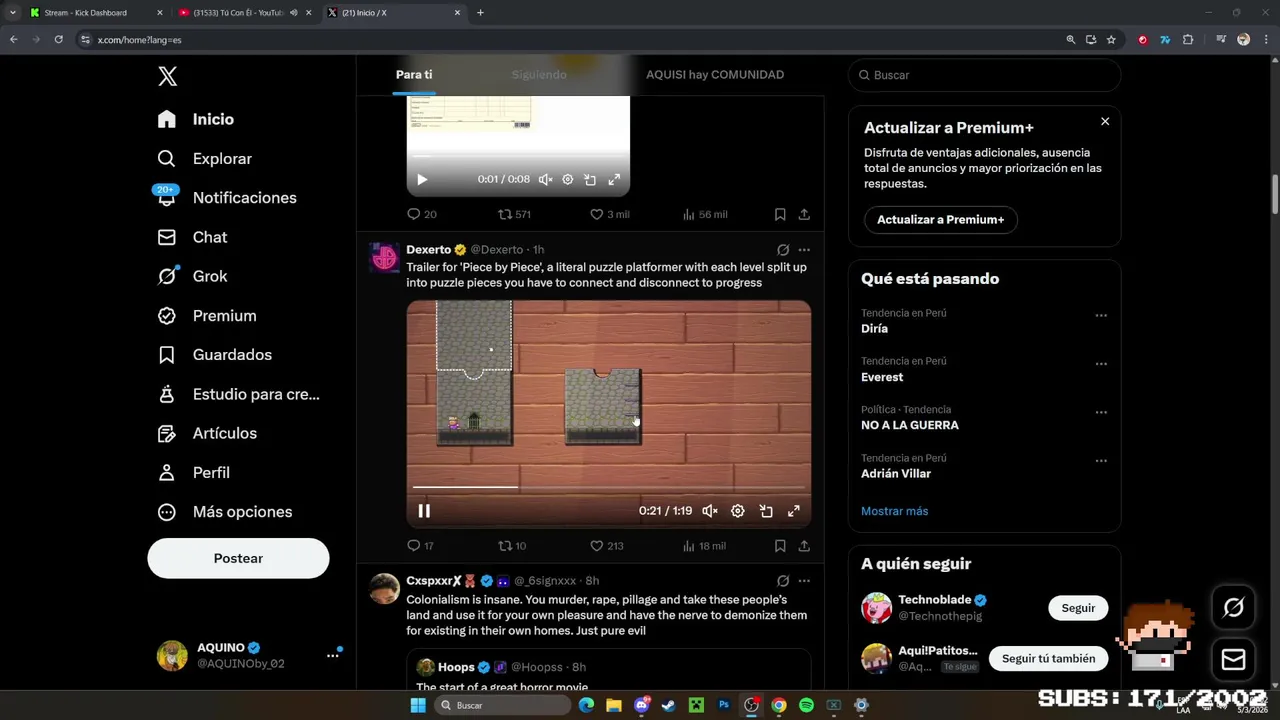Open the Everest trending topic
The image size is (1280, 720).
pos(882,377)
